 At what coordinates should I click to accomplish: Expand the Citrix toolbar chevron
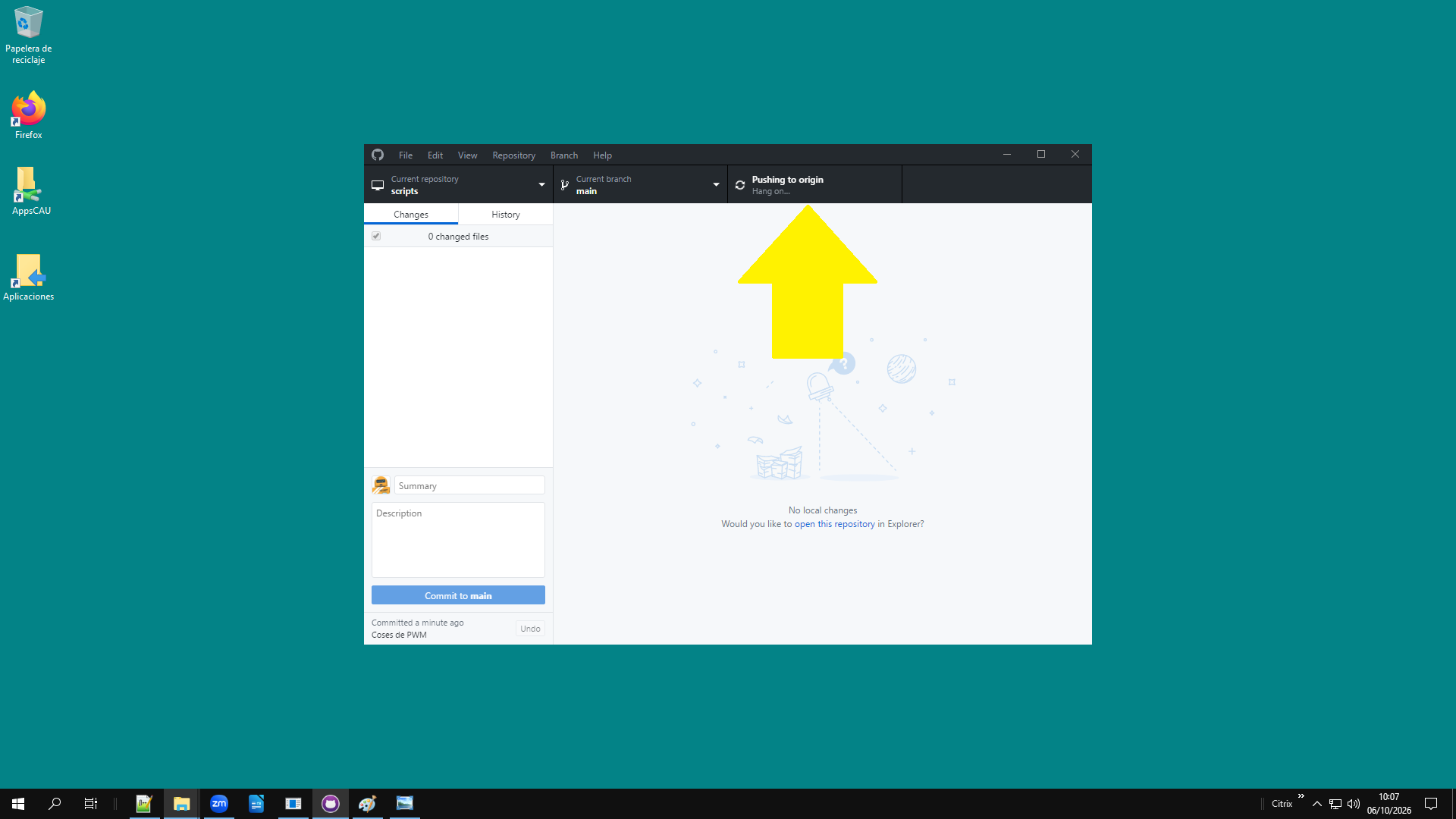(x=1301, y=796)
